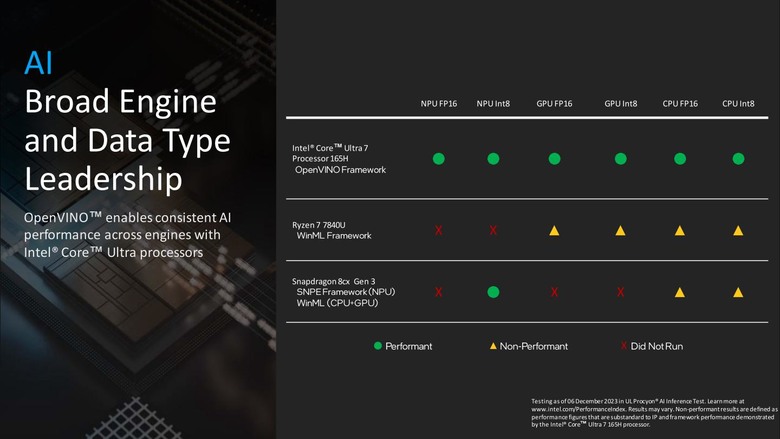Click the yellow triangle for Snapdragon CPU Int8
Image resolution: width=780 pixels, height=439 pixels.
tap(738, 292)
